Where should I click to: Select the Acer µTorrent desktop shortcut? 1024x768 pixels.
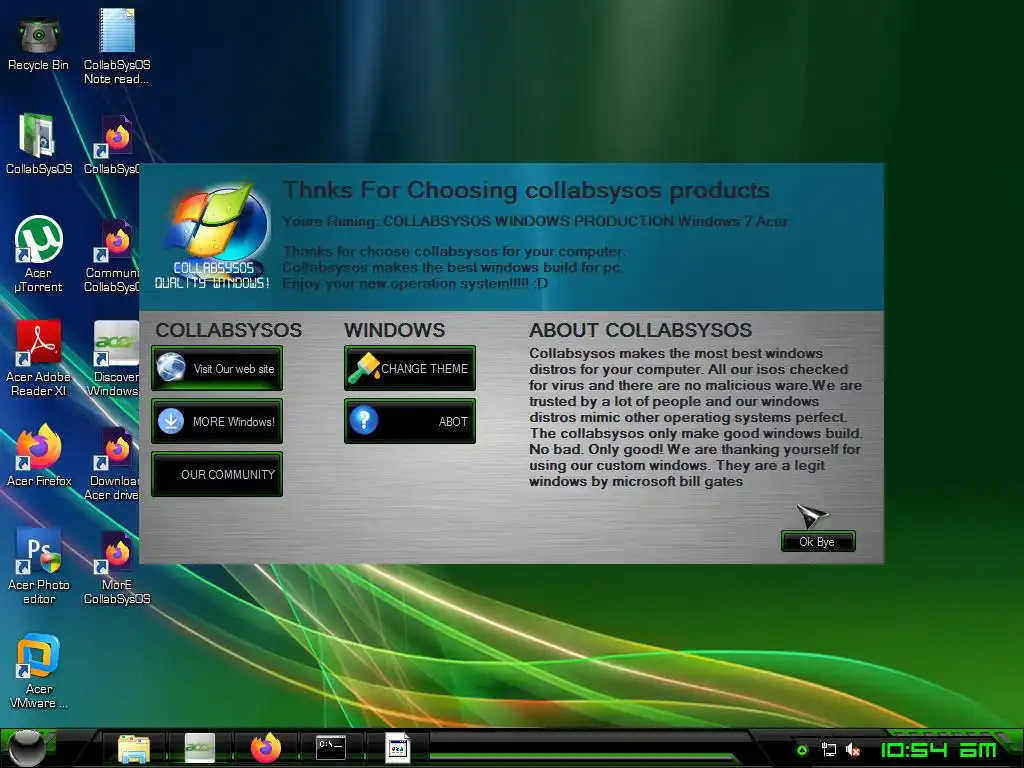tap(39, 253)
